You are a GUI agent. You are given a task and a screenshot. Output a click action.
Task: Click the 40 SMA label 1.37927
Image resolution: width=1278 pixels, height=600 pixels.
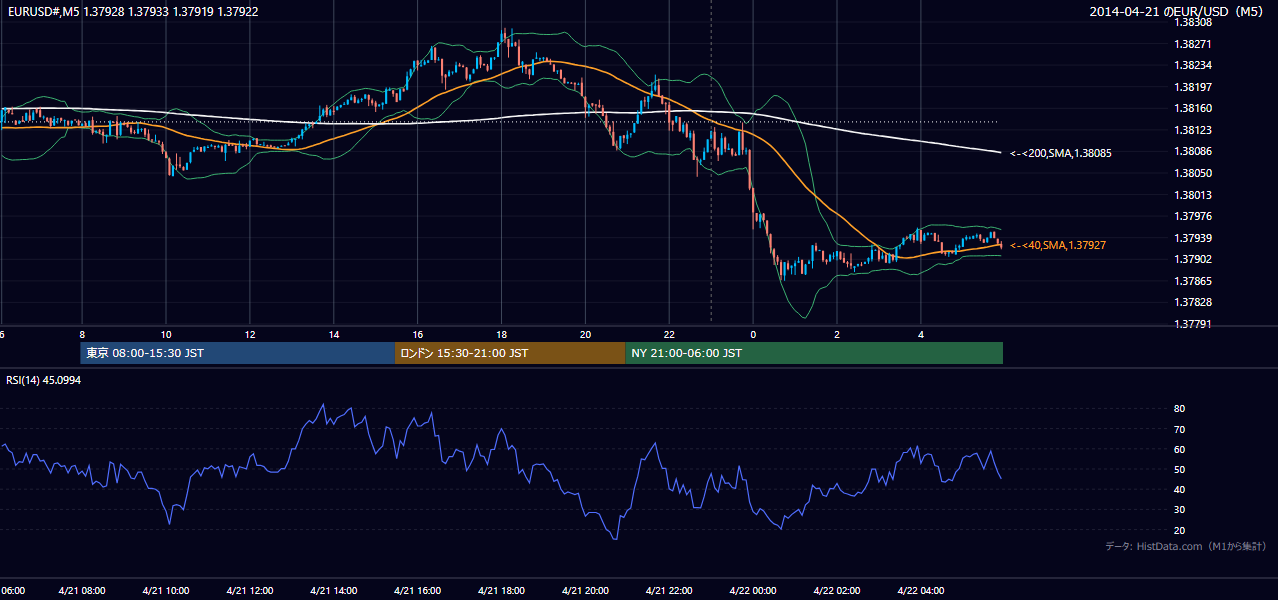pyautogui.click(x=1057, y=245)
